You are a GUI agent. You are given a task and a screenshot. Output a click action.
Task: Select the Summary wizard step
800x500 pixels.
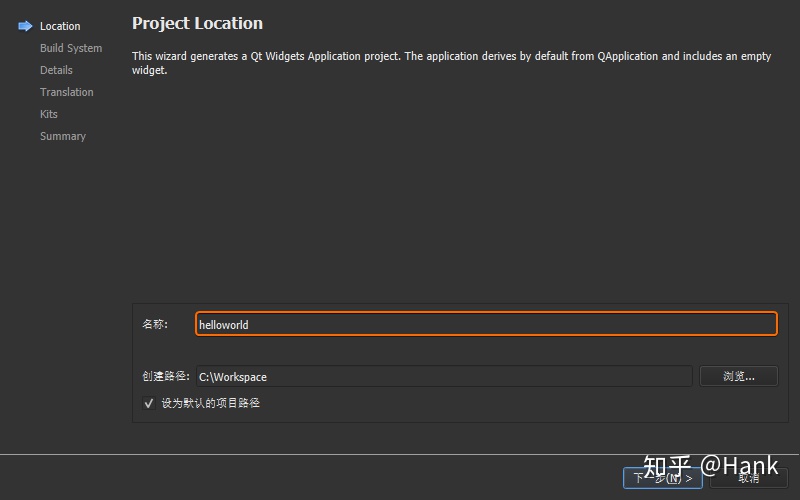(x=63, y=136)
